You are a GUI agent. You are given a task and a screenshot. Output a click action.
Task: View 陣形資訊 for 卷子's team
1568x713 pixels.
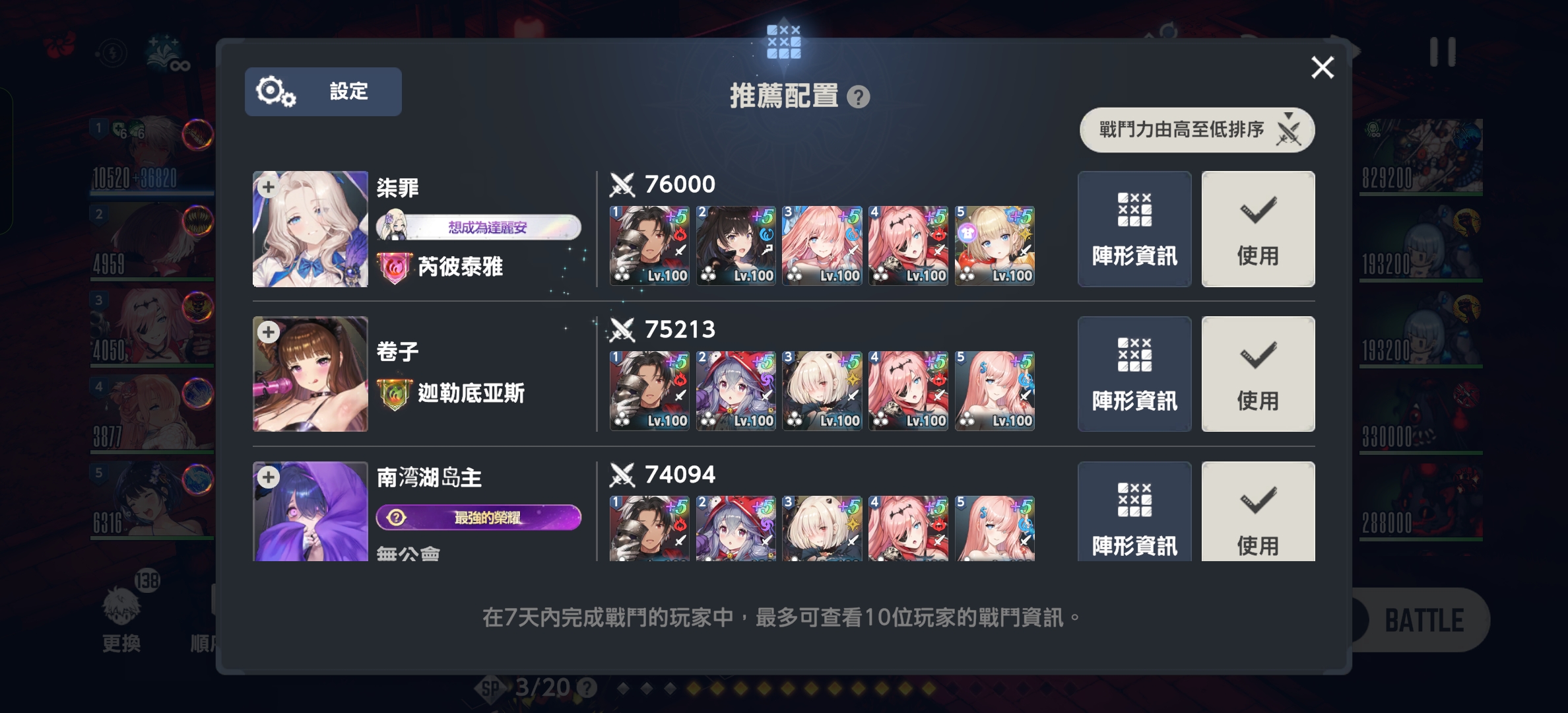pos(1134,374)
